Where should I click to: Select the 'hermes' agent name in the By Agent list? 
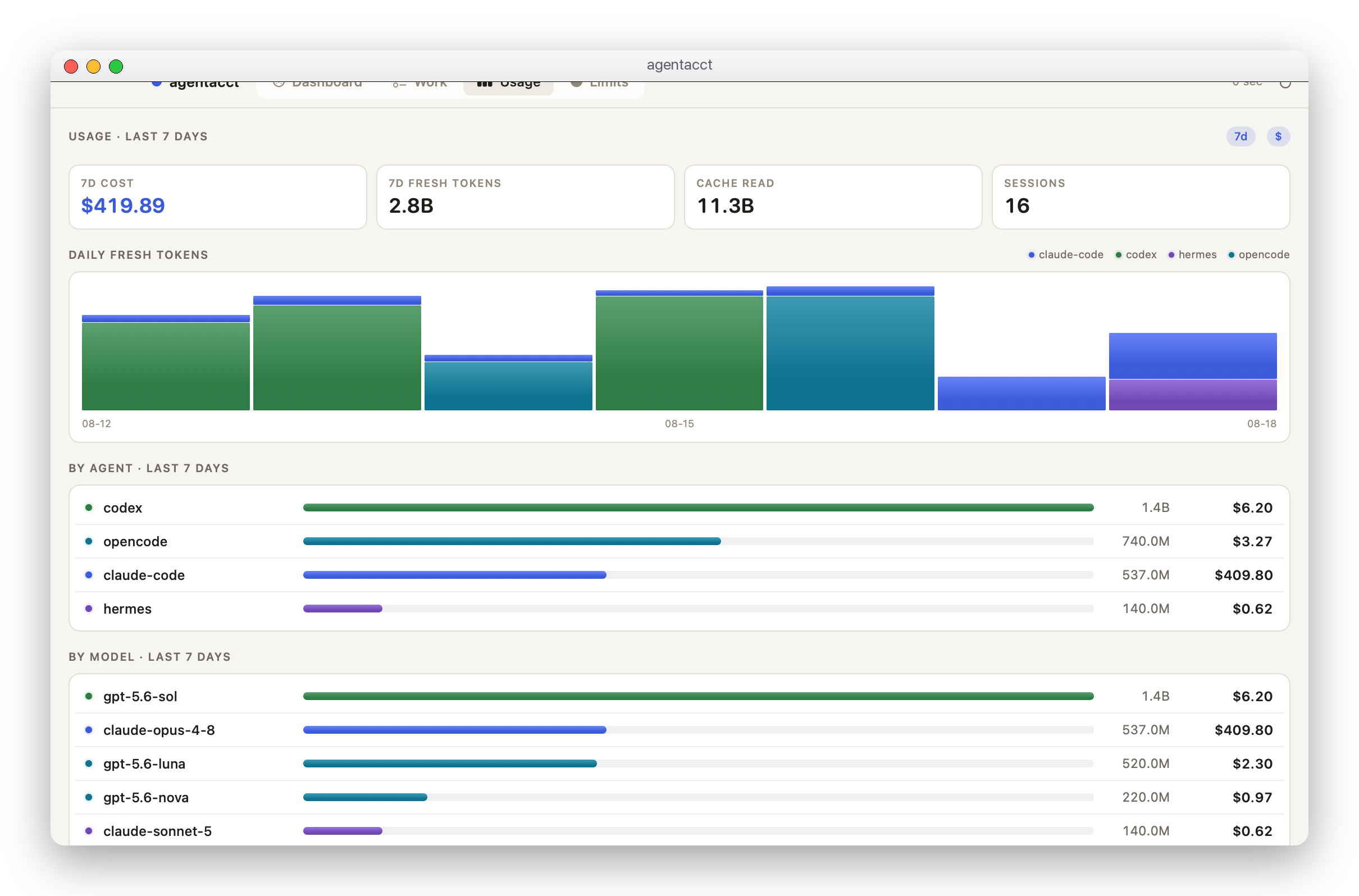[x=127, y=609]
